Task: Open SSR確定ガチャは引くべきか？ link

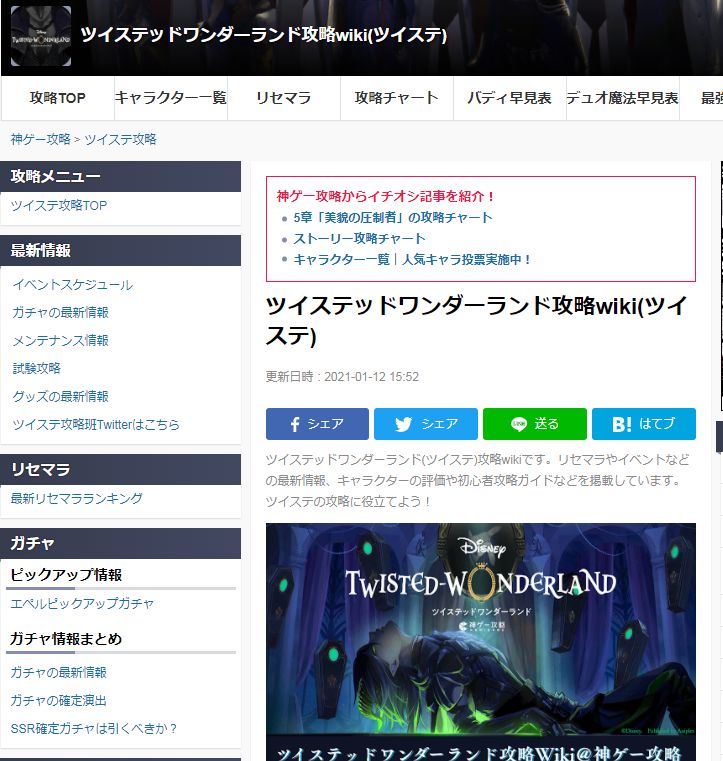Action: tap(94, 728)
